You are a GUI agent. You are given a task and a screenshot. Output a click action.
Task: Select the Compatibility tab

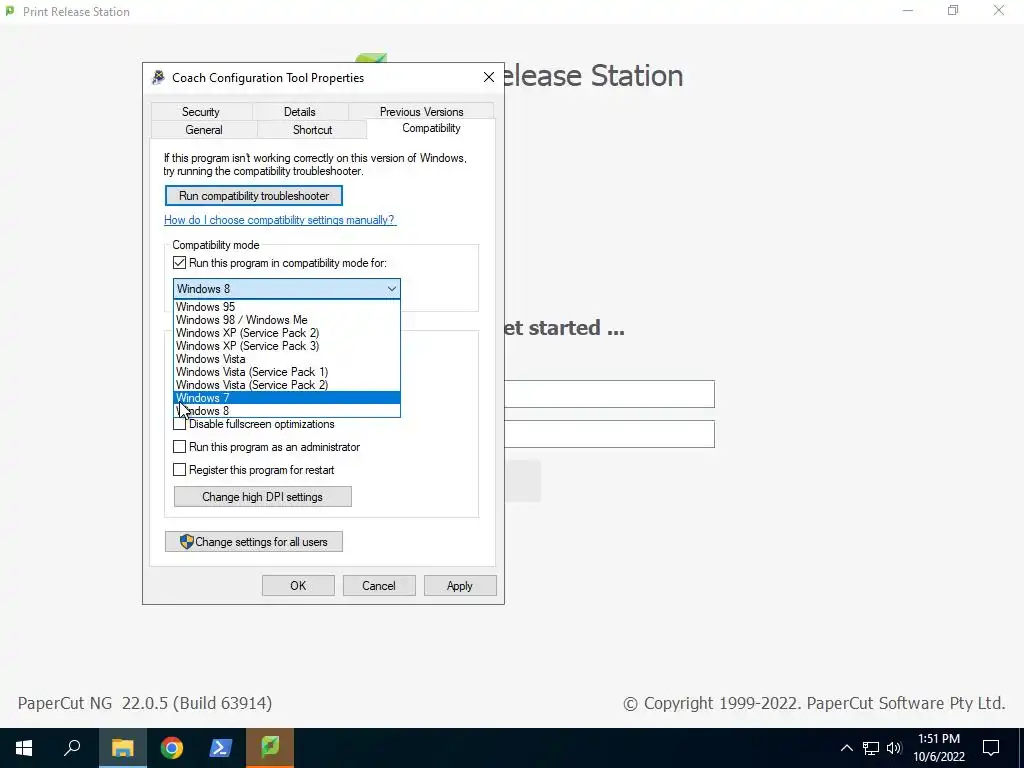point(431,128)
